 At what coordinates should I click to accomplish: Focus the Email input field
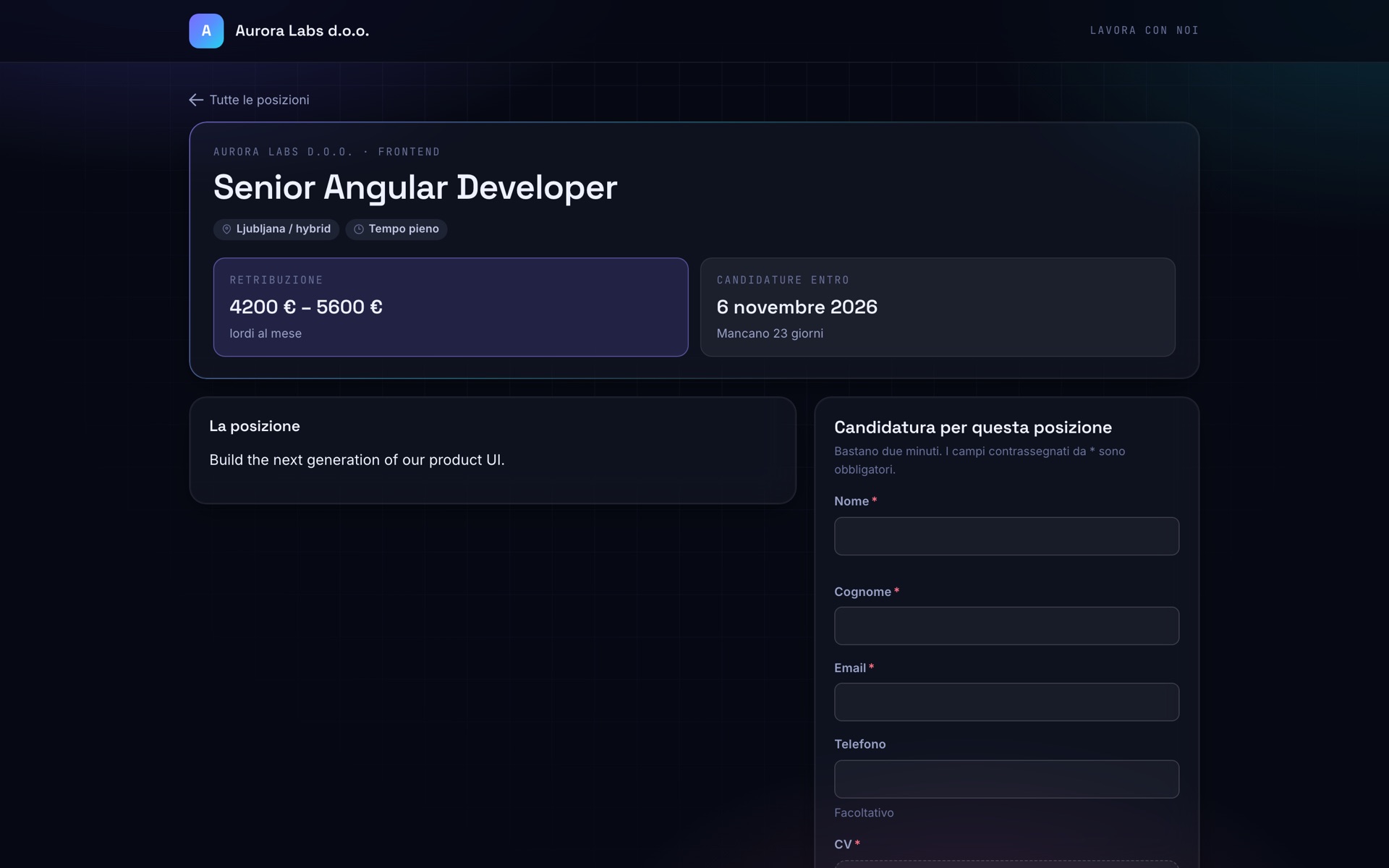[x=1006, y=702]
